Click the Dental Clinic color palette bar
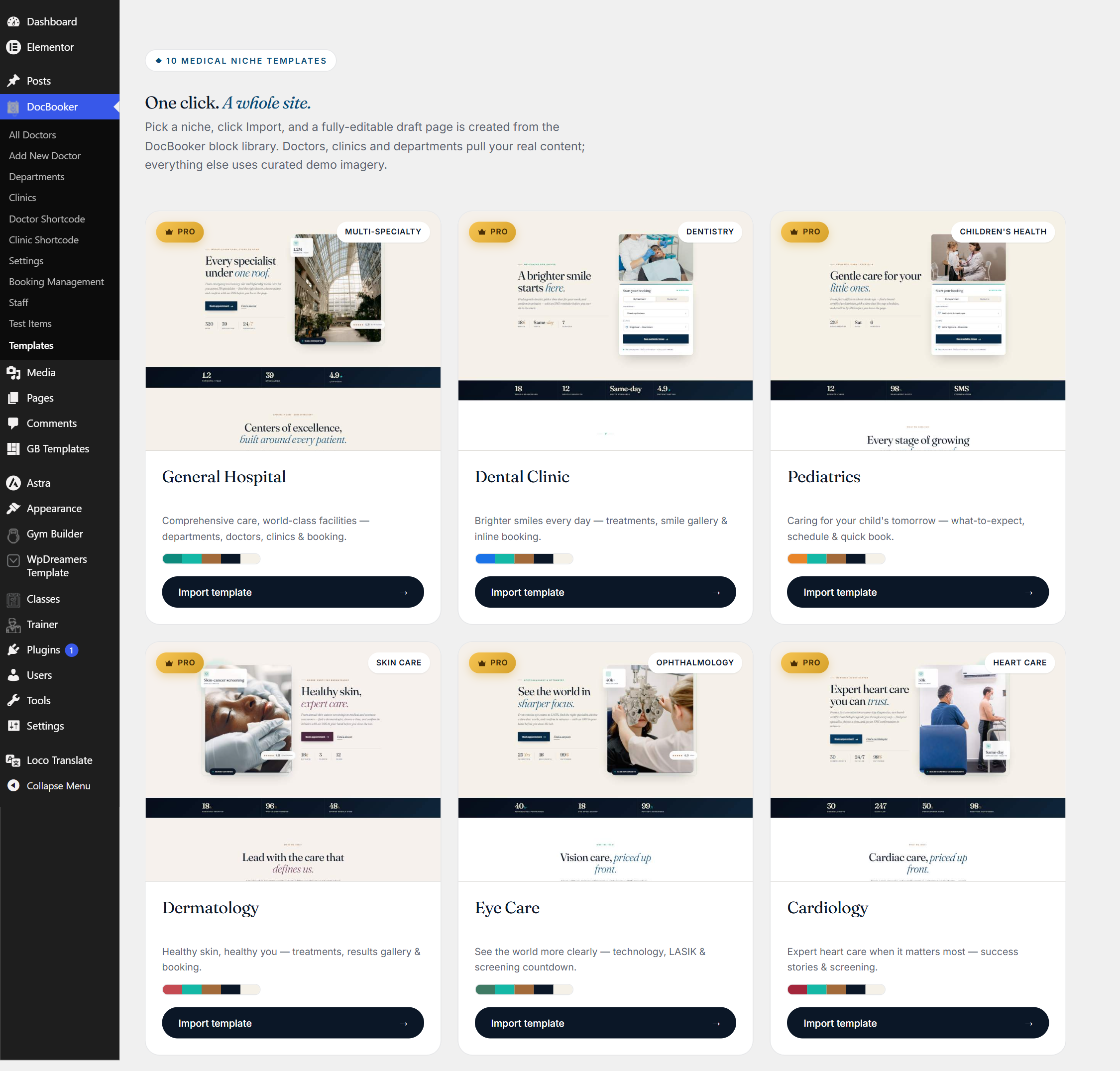The height and width of the screenshot is (1071, 1120). click(x=524, y=559)
